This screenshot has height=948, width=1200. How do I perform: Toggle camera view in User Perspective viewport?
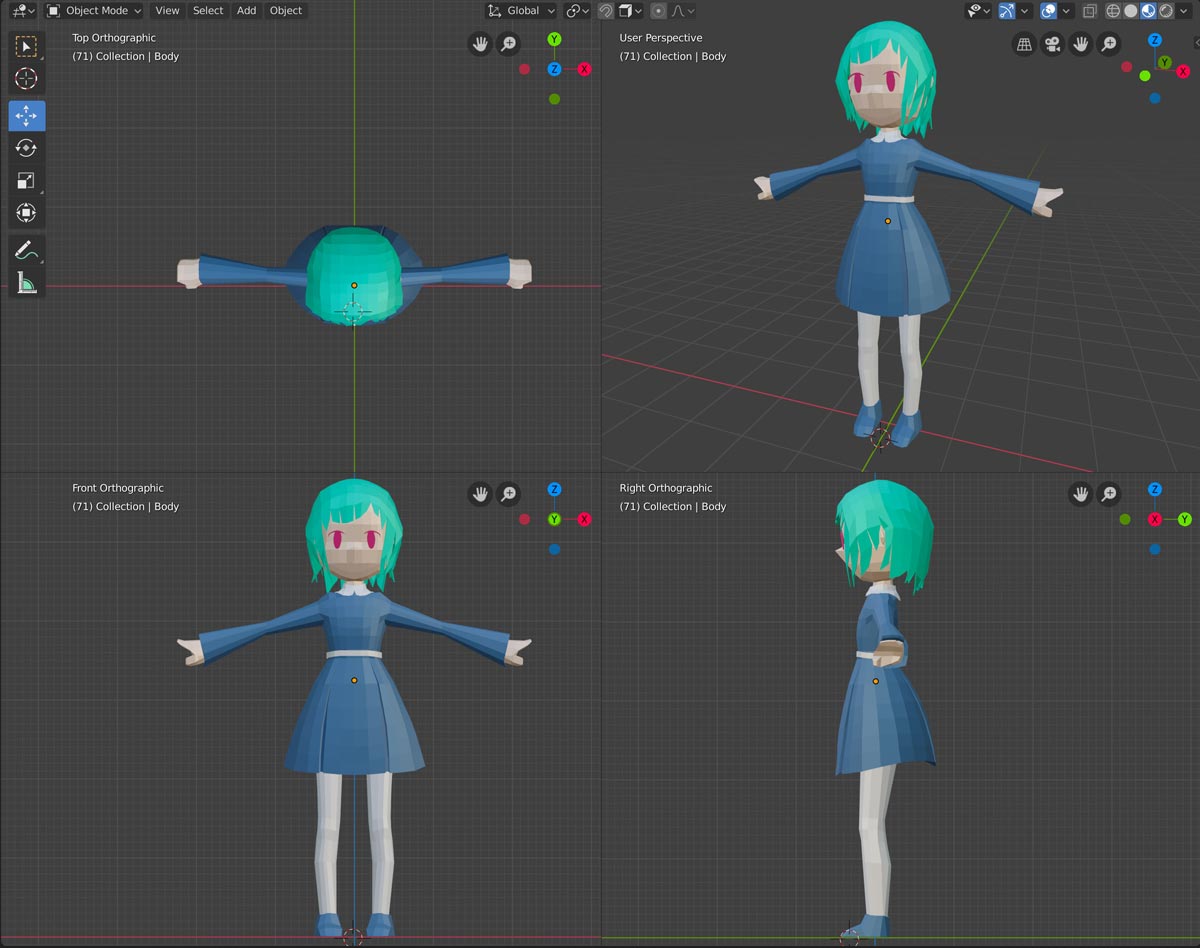point(1052,44)
